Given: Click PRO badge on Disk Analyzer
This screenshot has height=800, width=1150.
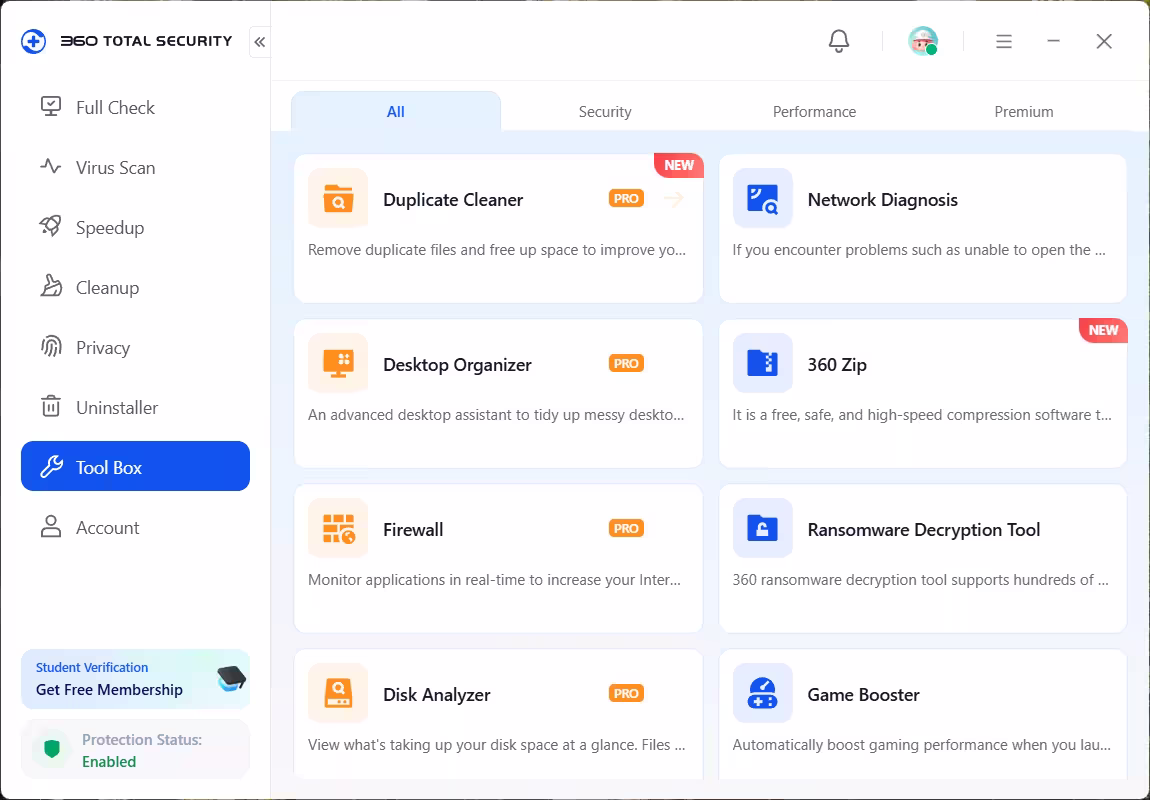Looking at the screenshot, I should tap(626, 694).
